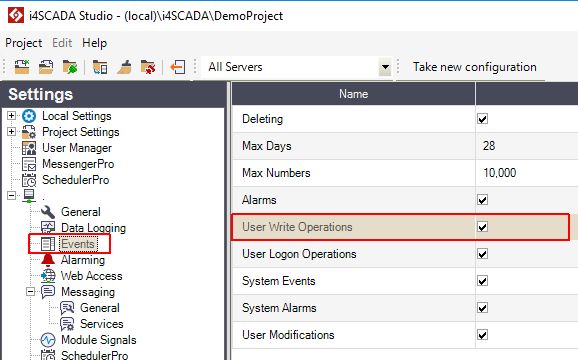The image size is (578, 360).
Task: Click the toolbar folder with device icon
Action: (x=100, y=67)
